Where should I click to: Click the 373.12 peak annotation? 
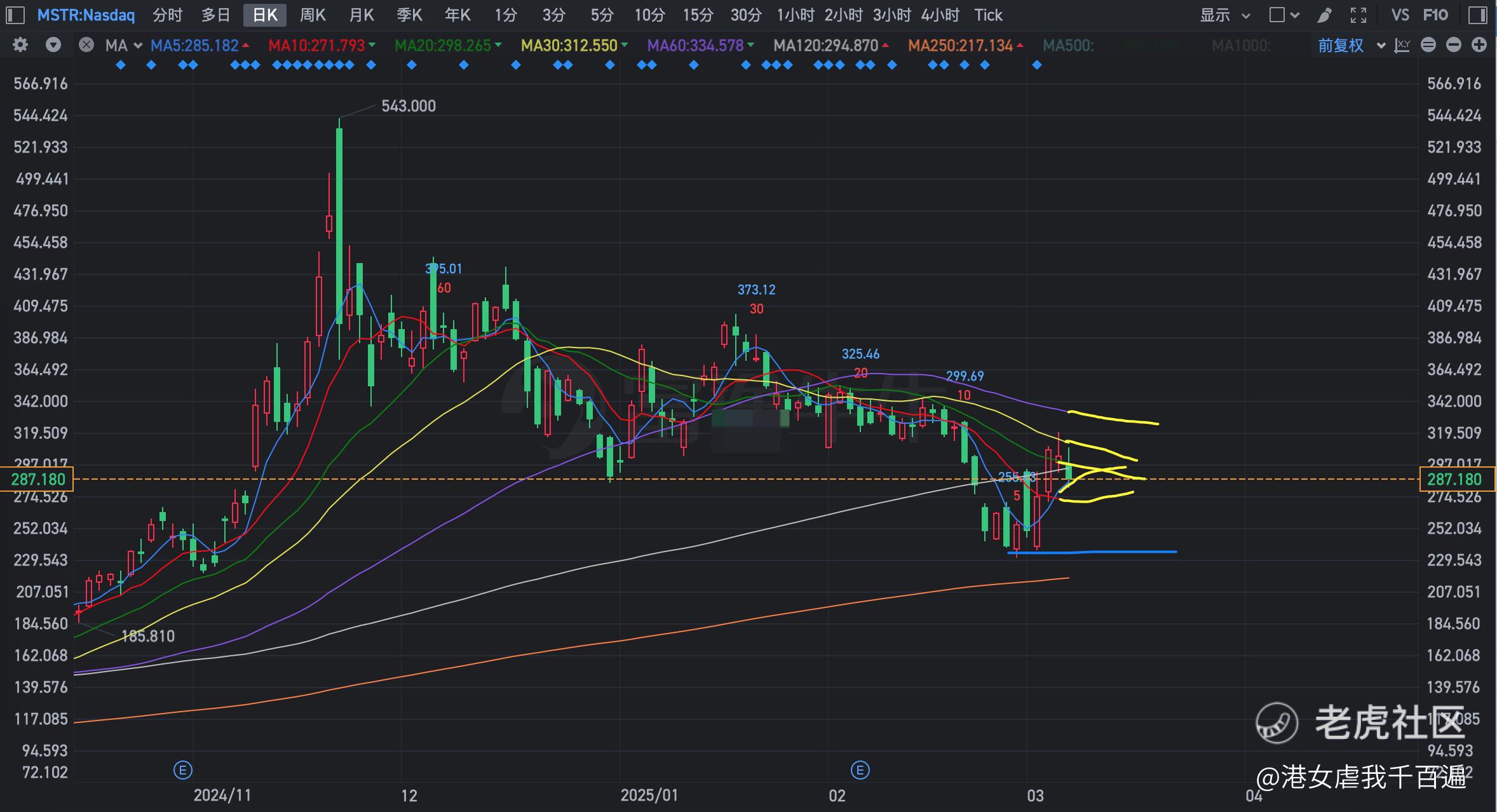pyautogui.click(x=756, y=290)
